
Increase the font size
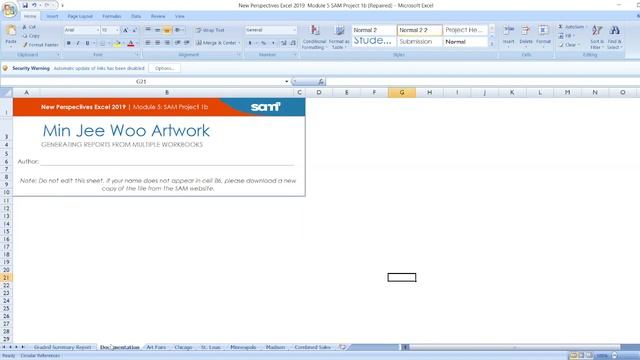click(x=126, y=30)
